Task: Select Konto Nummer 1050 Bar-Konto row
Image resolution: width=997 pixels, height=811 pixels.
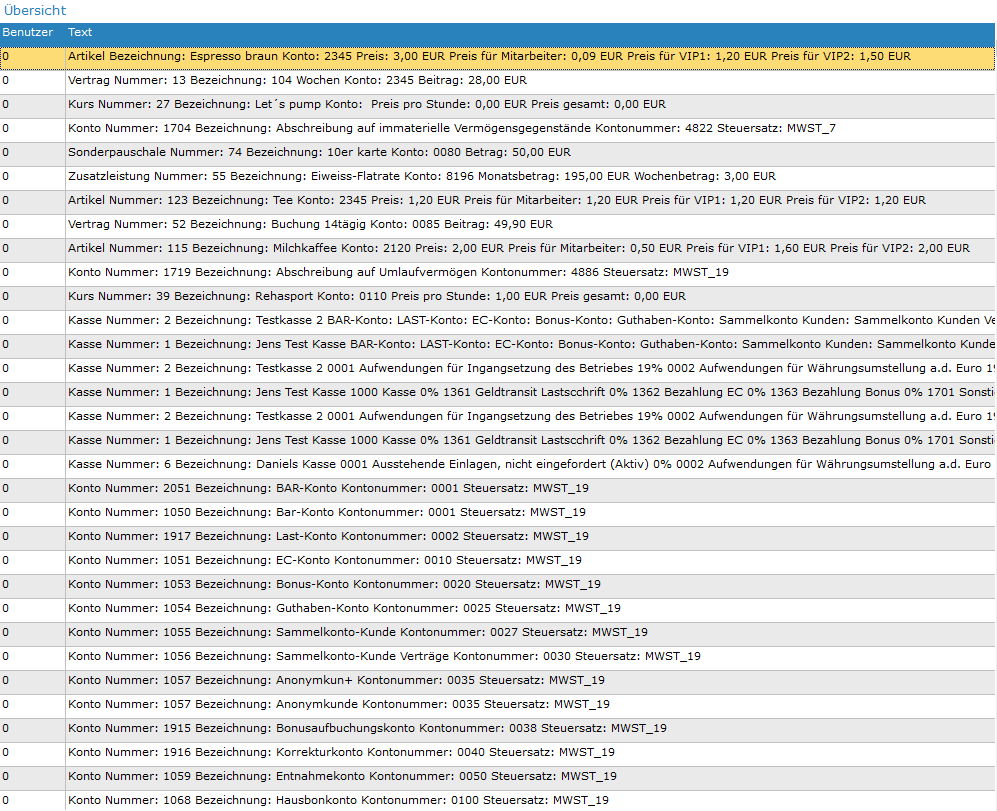Action: [497, 513]
